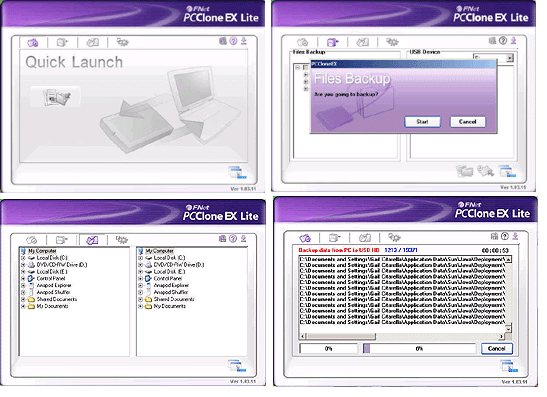
Task: Open Files Backup tab in Quick Launch window
Action: tap(62, 43)
